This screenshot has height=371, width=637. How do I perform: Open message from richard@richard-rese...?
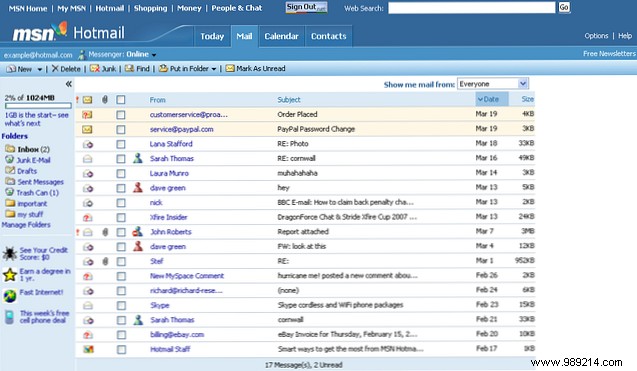(x=186, y=291)
